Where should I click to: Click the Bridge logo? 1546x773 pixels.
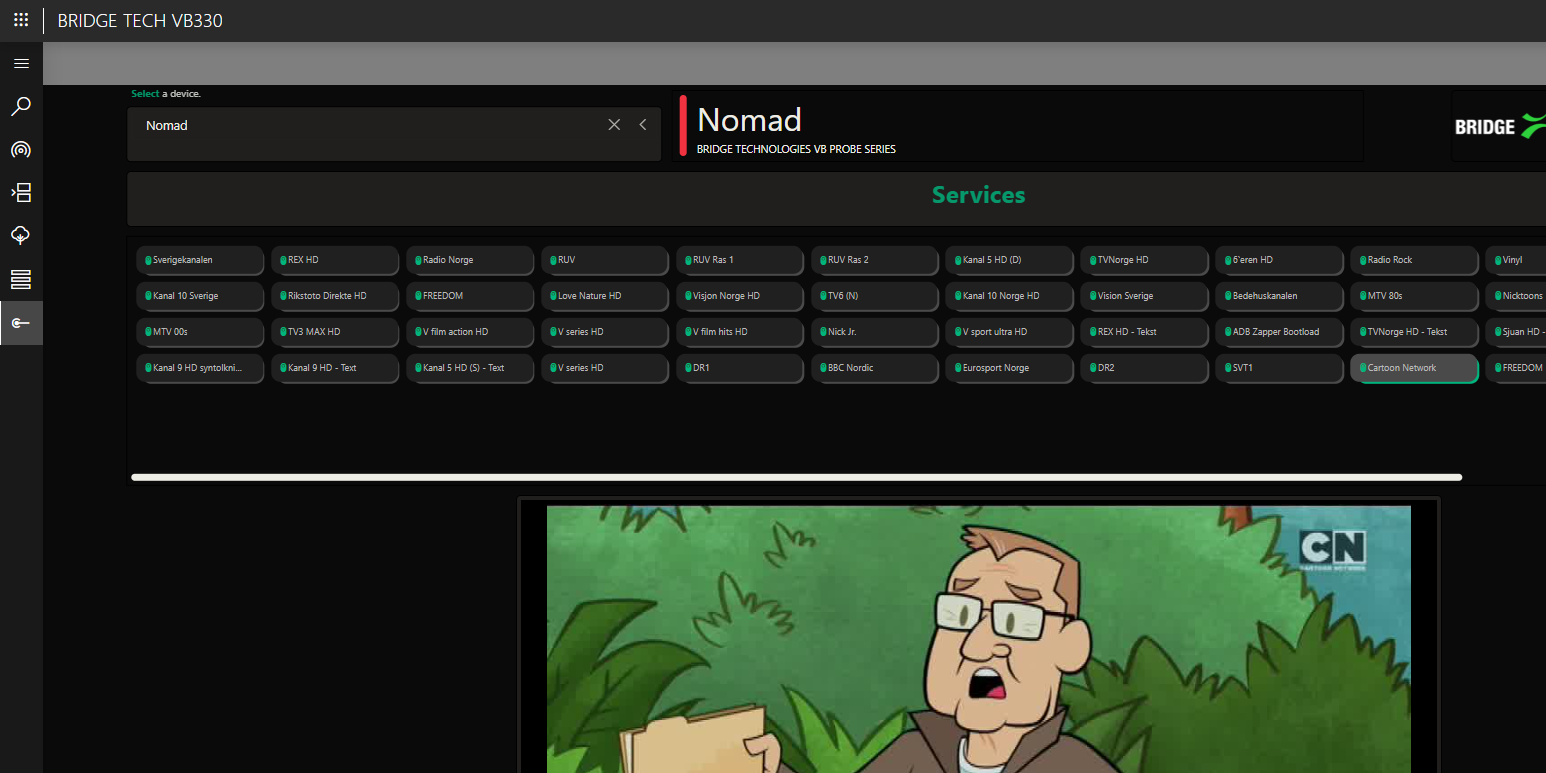coord(1499,126)
